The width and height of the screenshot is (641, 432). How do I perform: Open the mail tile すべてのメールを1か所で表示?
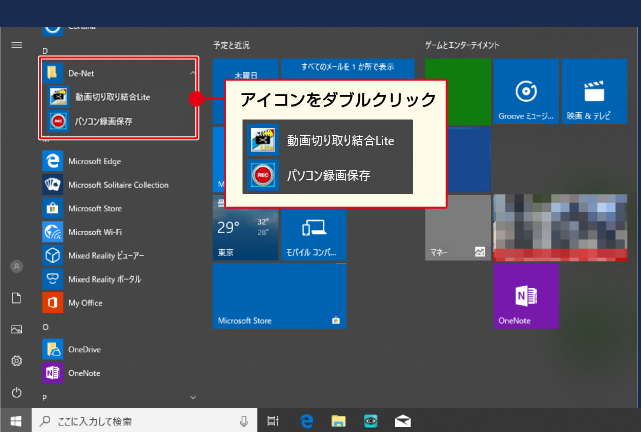pyautogui.click(x=348, y=69)
